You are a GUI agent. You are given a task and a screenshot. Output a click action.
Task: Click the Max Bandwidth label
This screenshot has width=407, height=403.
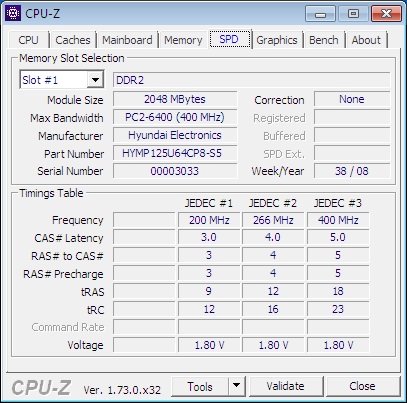67,118
